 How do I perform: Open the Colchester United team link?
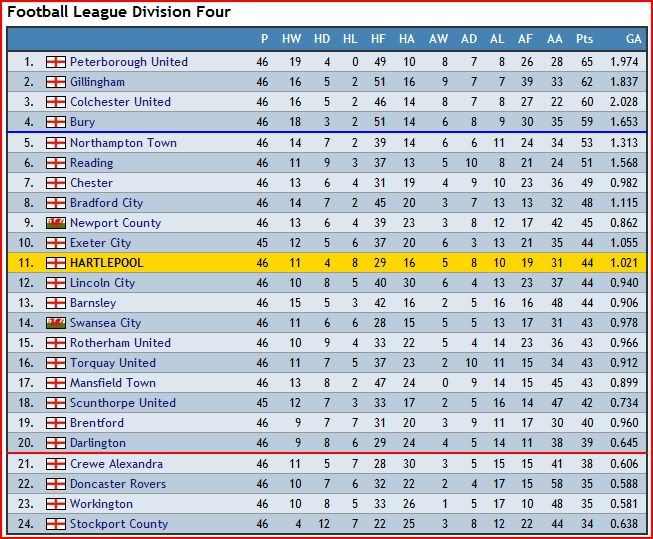click(120, 102)
